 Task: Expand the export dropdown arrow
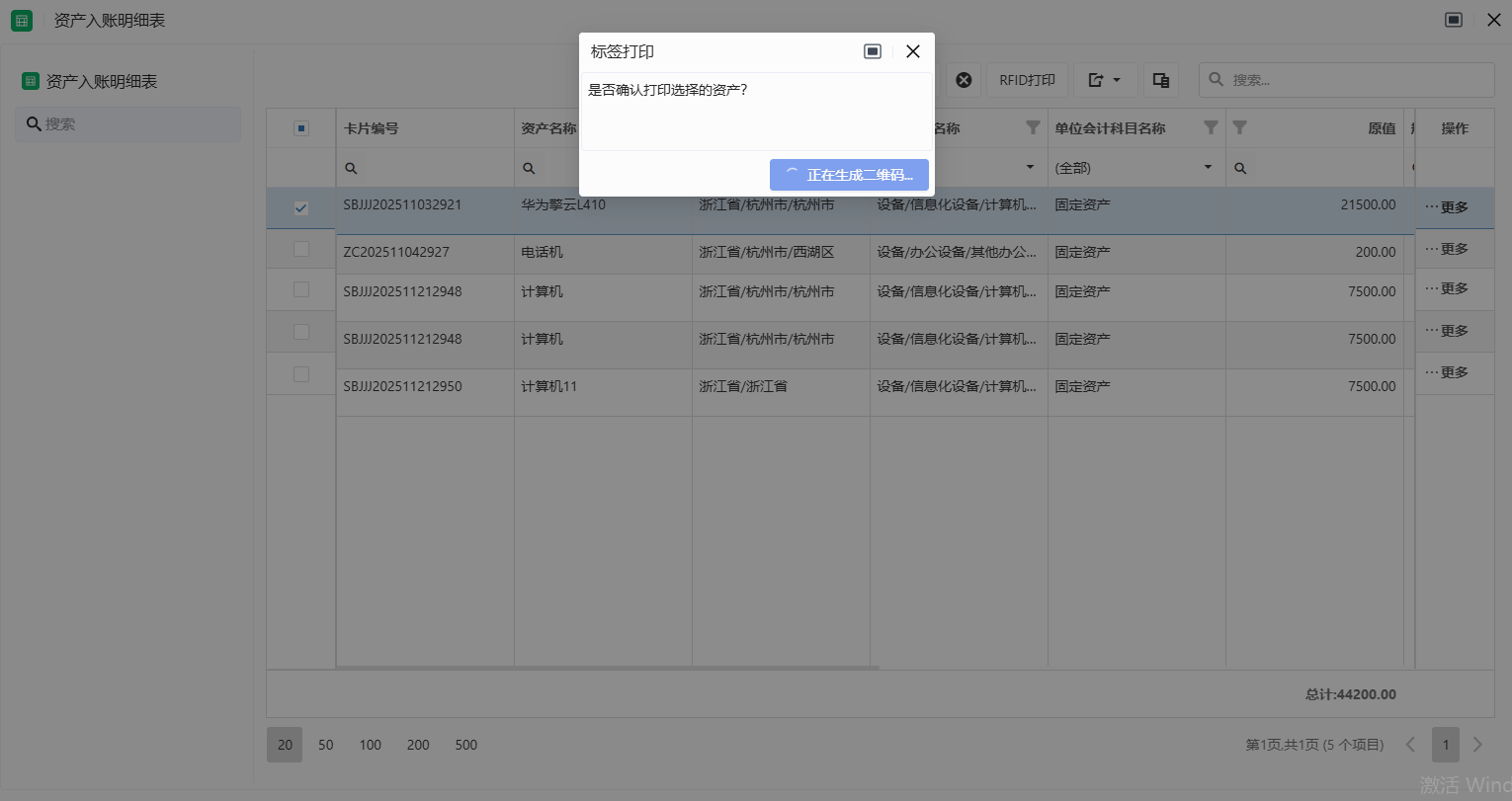click(1117, 80)
